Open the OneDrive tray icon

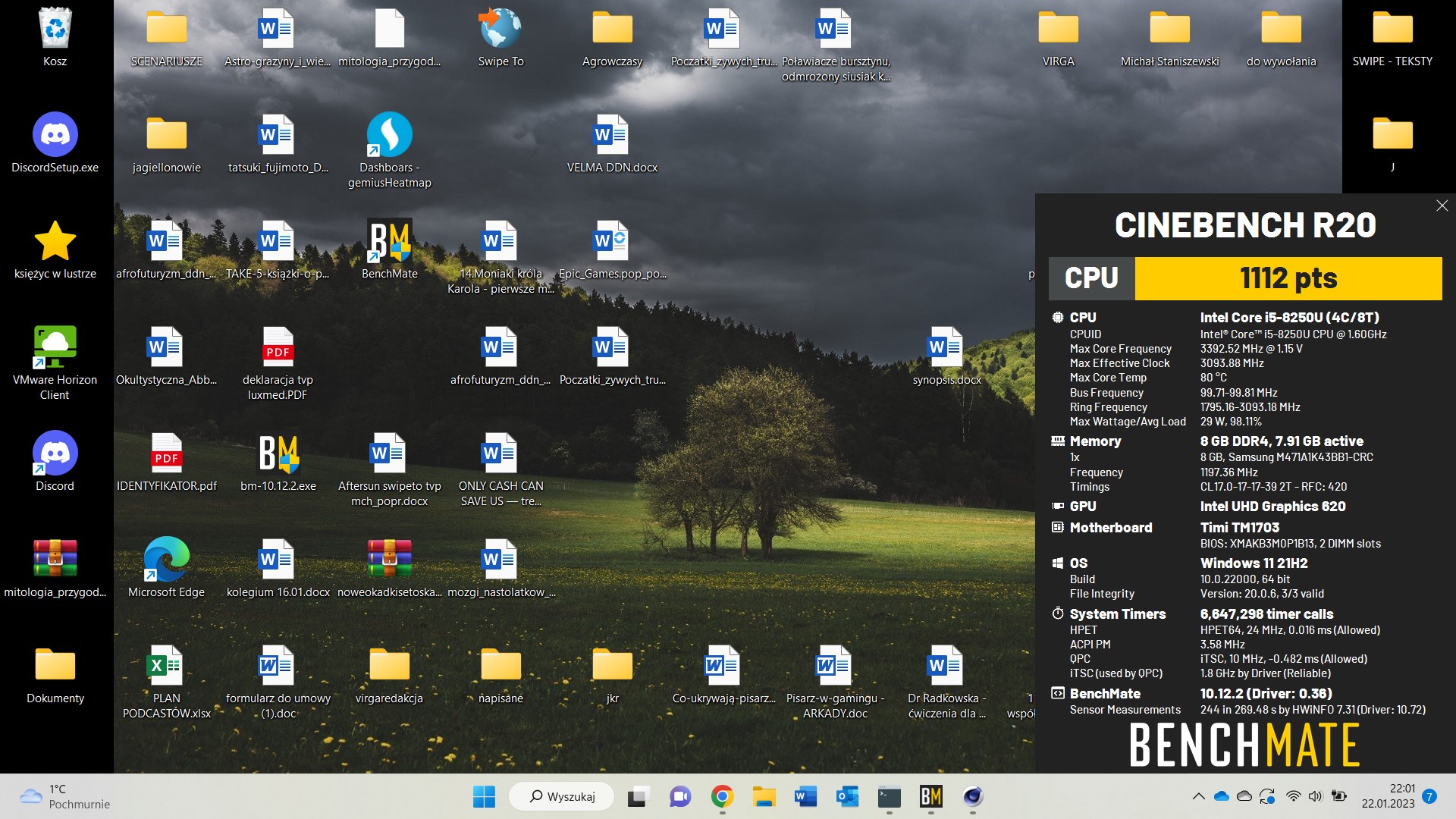1221,796
